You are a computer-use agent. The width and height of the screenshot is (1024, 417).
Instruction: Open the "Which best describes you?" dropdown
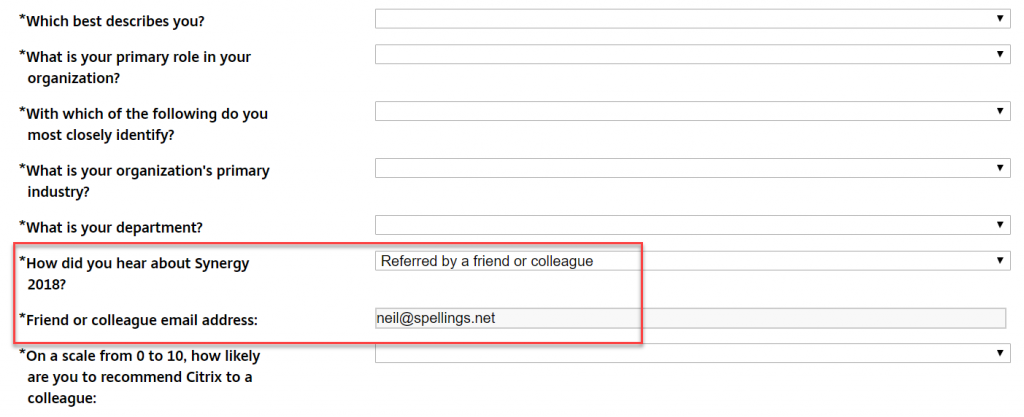[x=690, y=19]
